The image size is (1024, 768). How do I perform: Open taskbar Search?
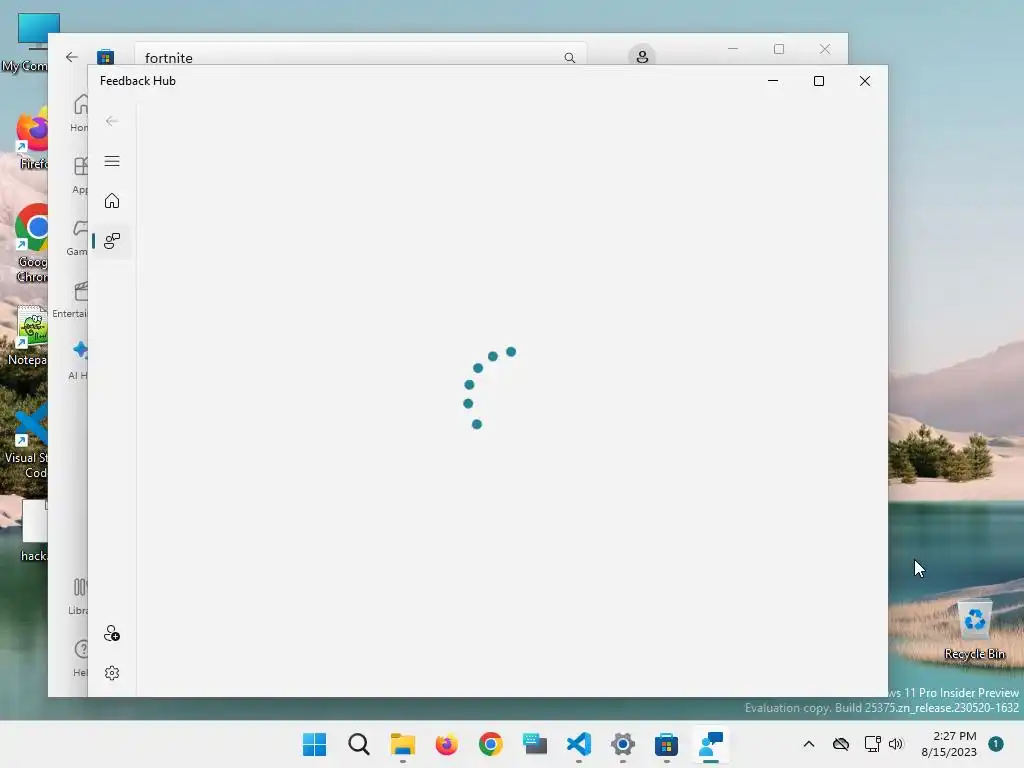359,744
